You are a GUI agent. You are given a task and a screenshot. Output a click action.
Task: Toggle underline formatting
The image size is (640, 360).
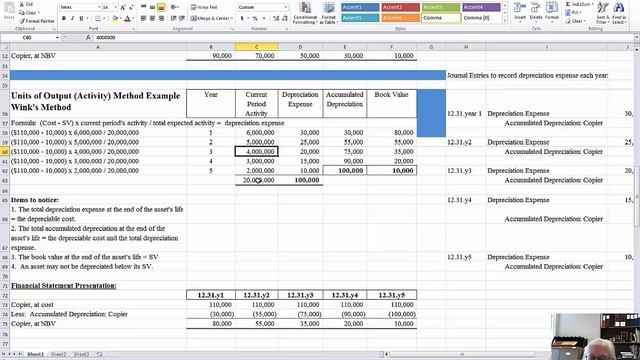coord(81,18)
